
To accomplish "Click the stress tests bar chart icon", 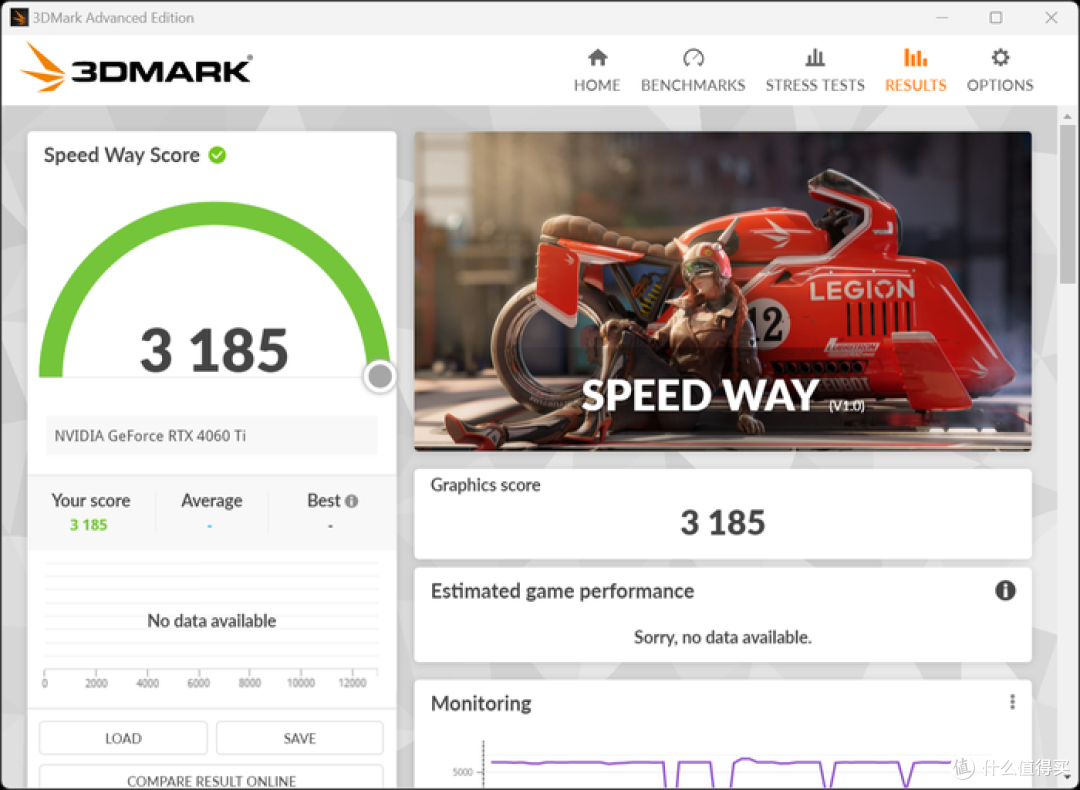I will click(x=815, y=57).
